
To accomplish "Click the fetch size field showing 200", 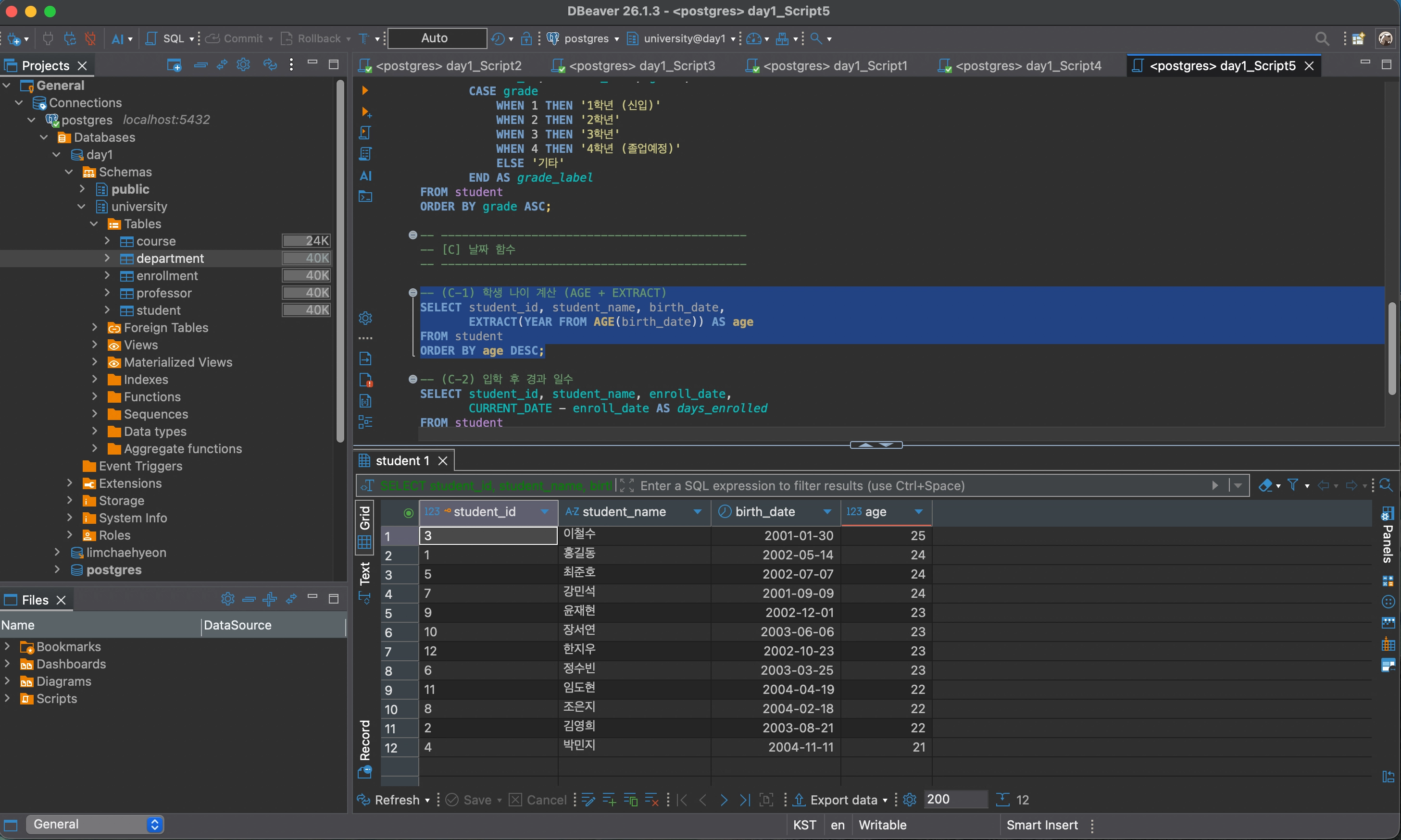I will (x=955, y=799).
